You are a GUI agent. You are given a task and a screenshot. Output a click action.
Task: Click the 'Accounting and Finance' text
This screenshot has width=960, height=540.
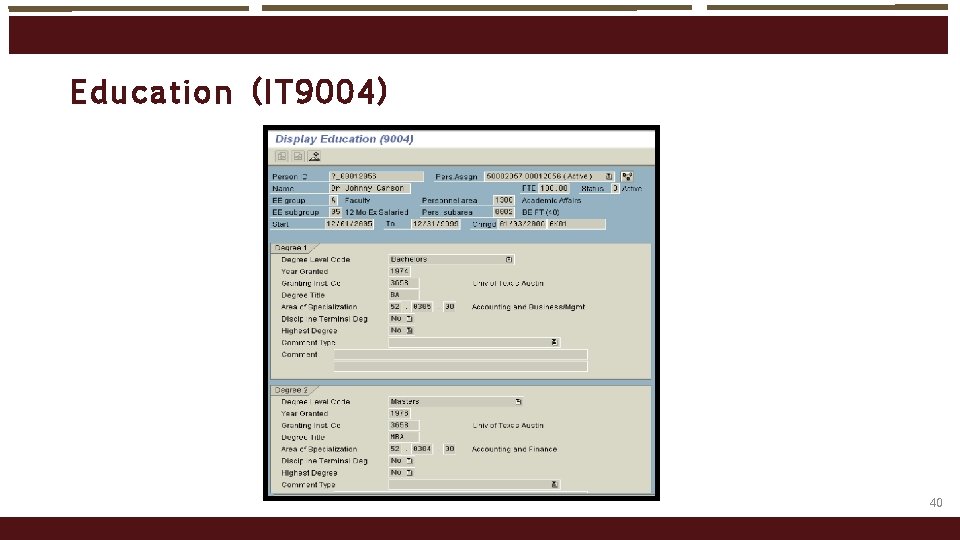pyautogui.click(x=514, y=449)
